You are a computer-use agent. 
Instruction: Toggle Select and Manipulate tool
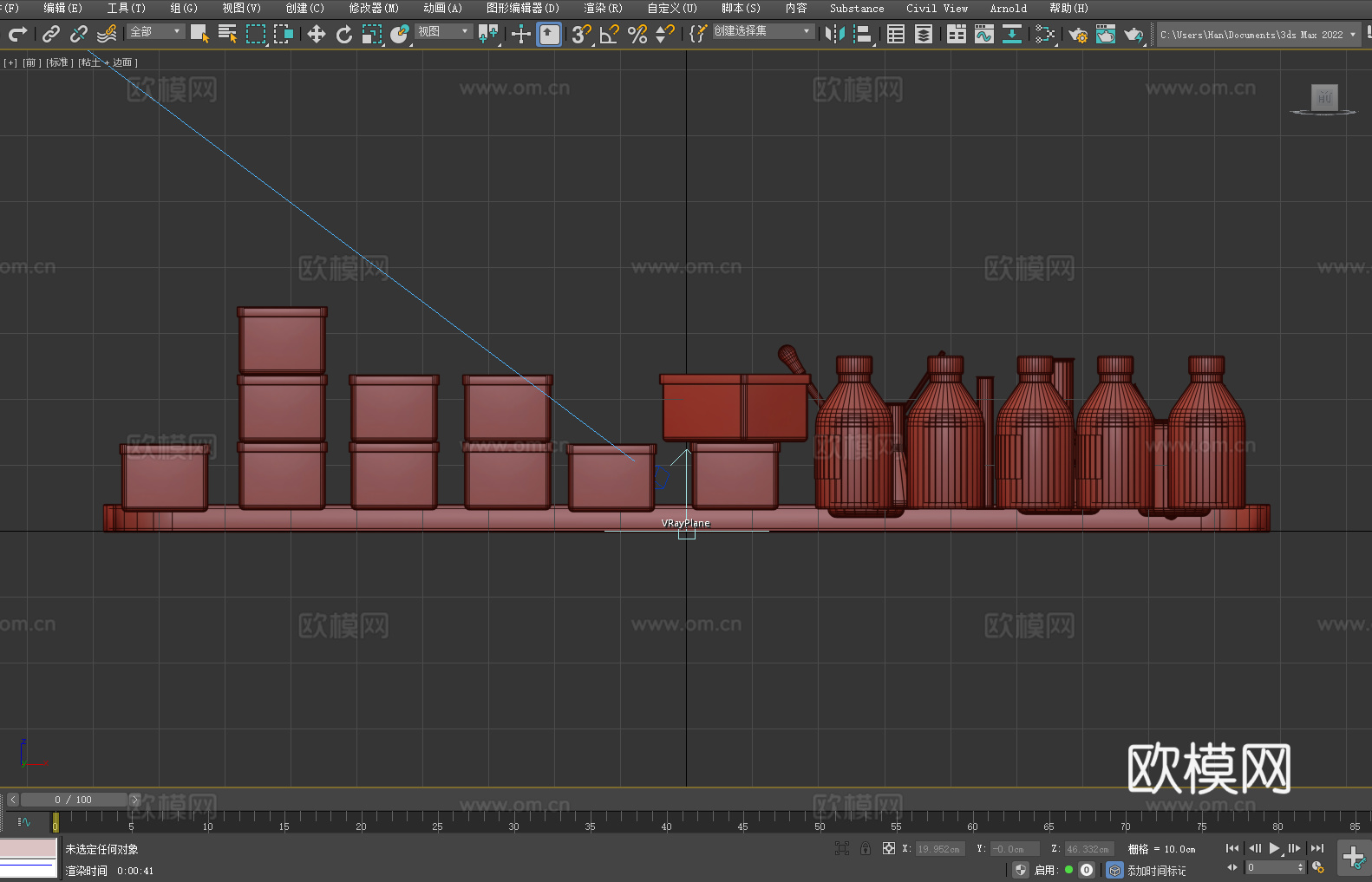pos(521,34)
